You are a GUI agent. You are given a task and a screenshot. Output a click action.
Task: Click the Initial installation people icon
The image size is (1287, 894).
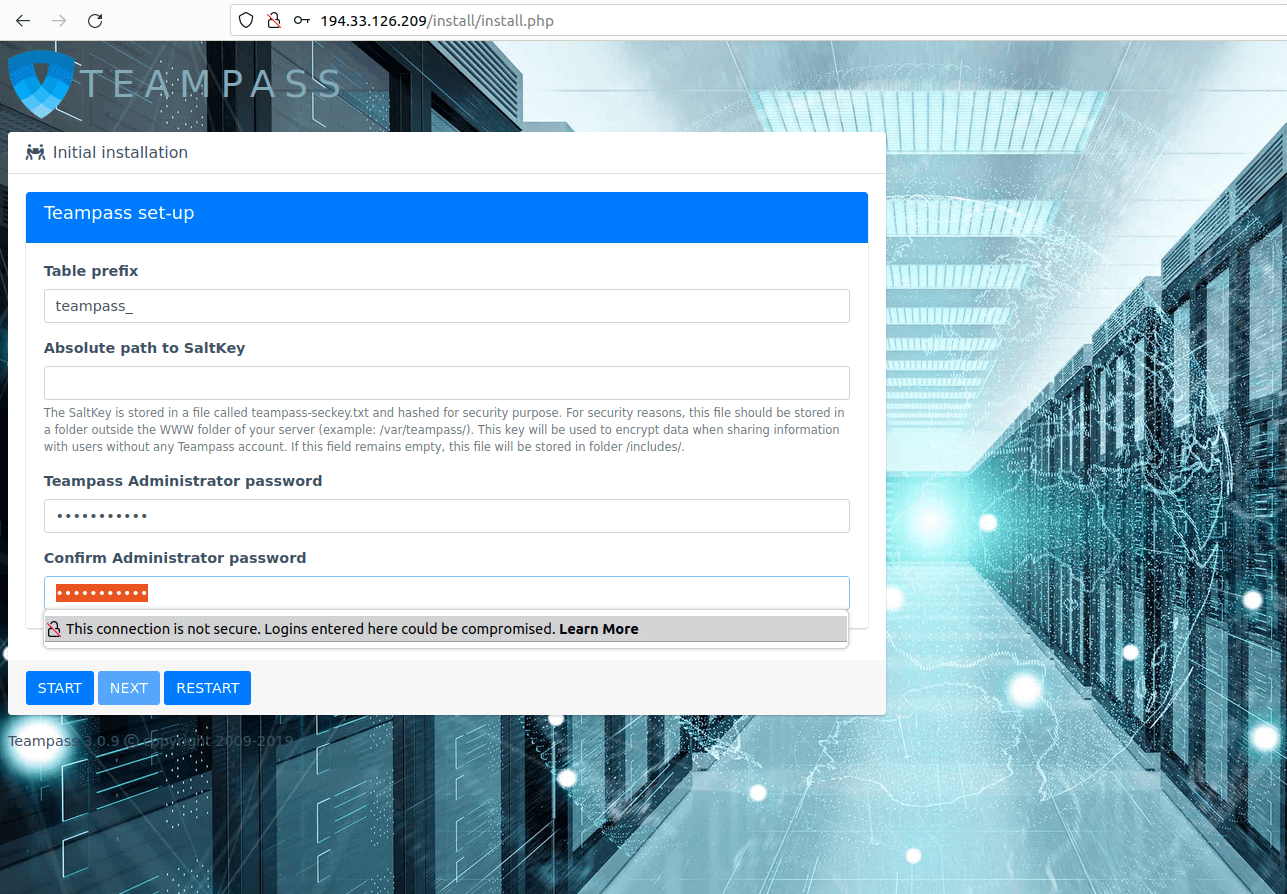pyautogui.click(x=36, y=153)
